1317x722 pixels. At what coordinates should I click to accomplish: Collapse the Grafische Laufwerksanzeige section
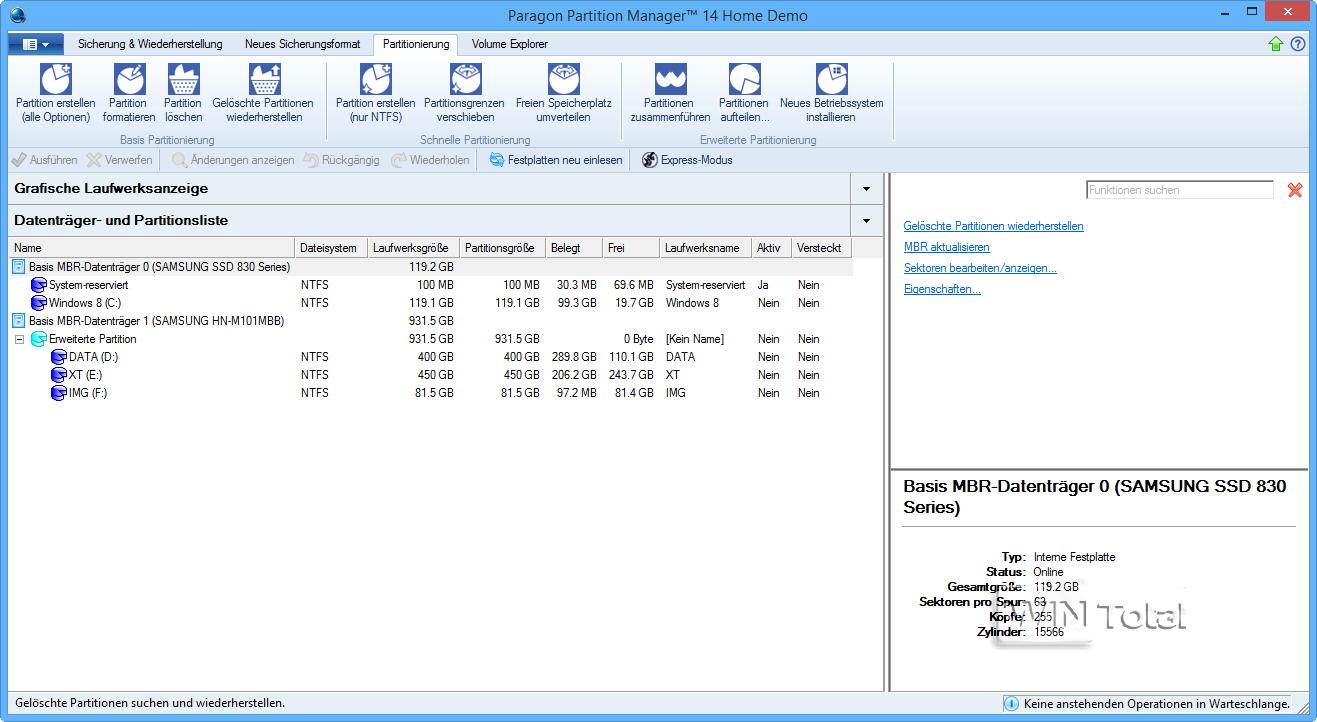tap(866, 188)
